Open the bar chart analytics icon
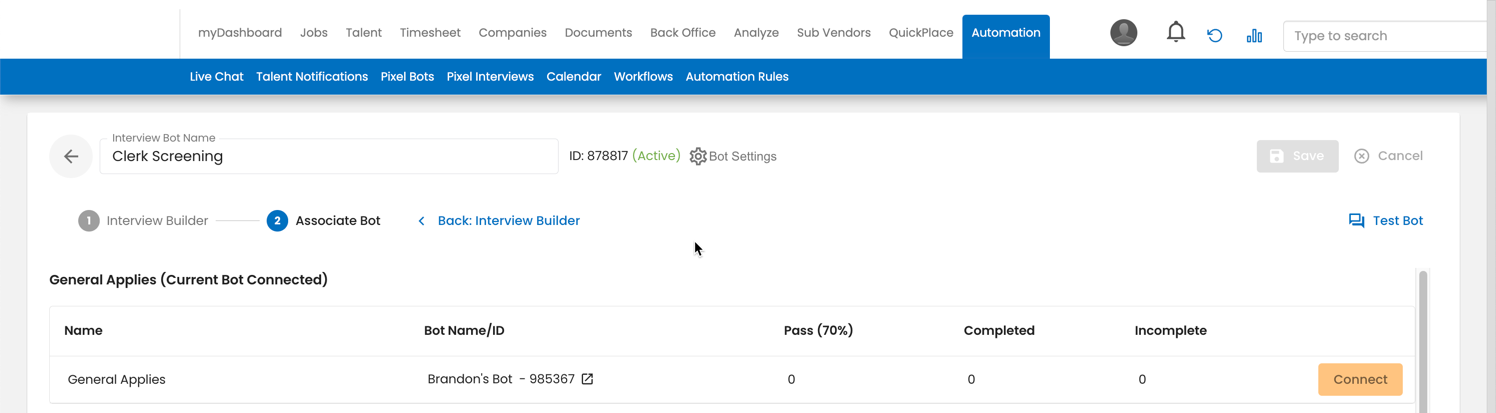This screenshot has width=1496, height=413. [x=1254, y=35]
